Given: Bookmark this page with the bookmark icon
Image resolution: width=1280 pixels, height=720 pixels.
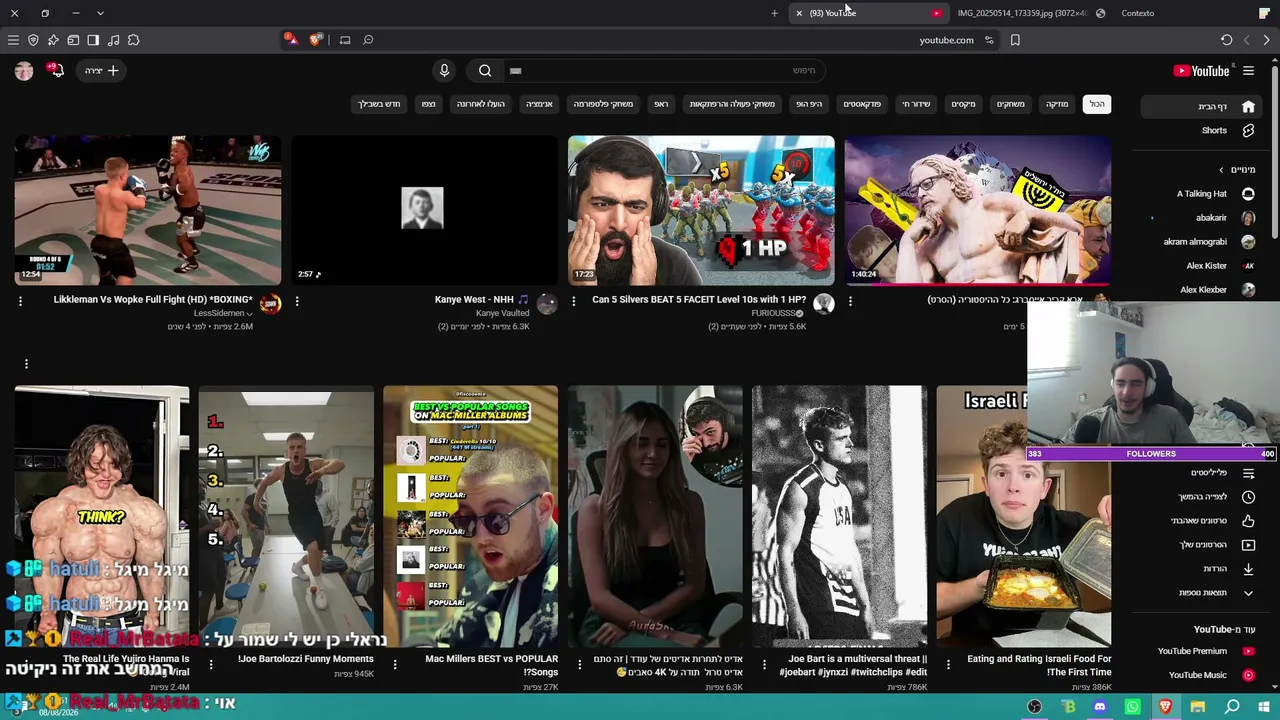Looking at the screenshot, I should [x=1015, y=40].
